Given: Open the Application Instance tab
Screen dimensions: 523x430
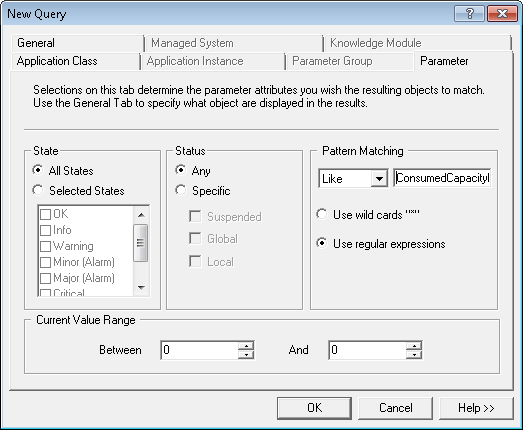Looking at the screenshot, I should 213,61.
